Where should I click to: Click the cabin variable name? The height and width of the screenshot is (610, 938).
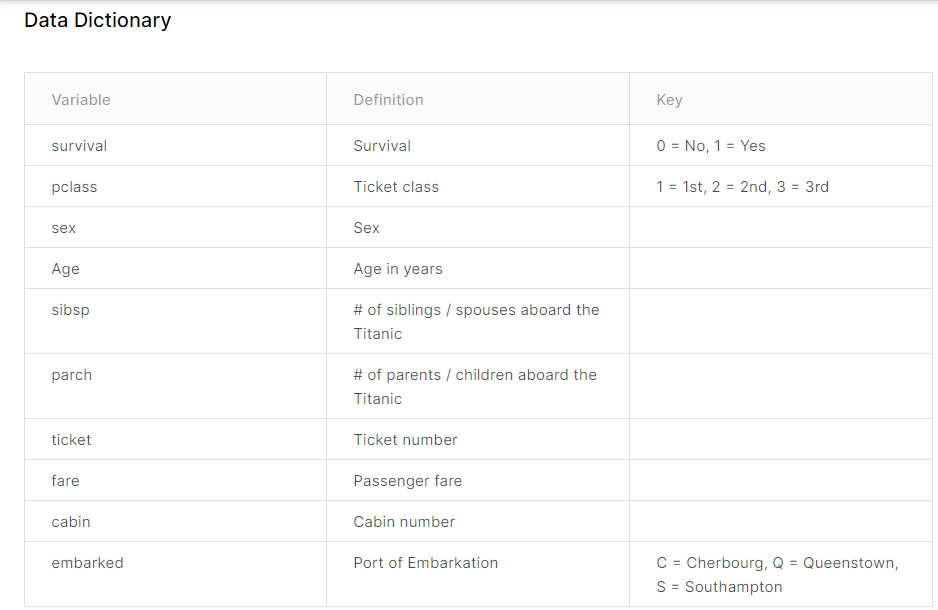click(x=71, y=522)
